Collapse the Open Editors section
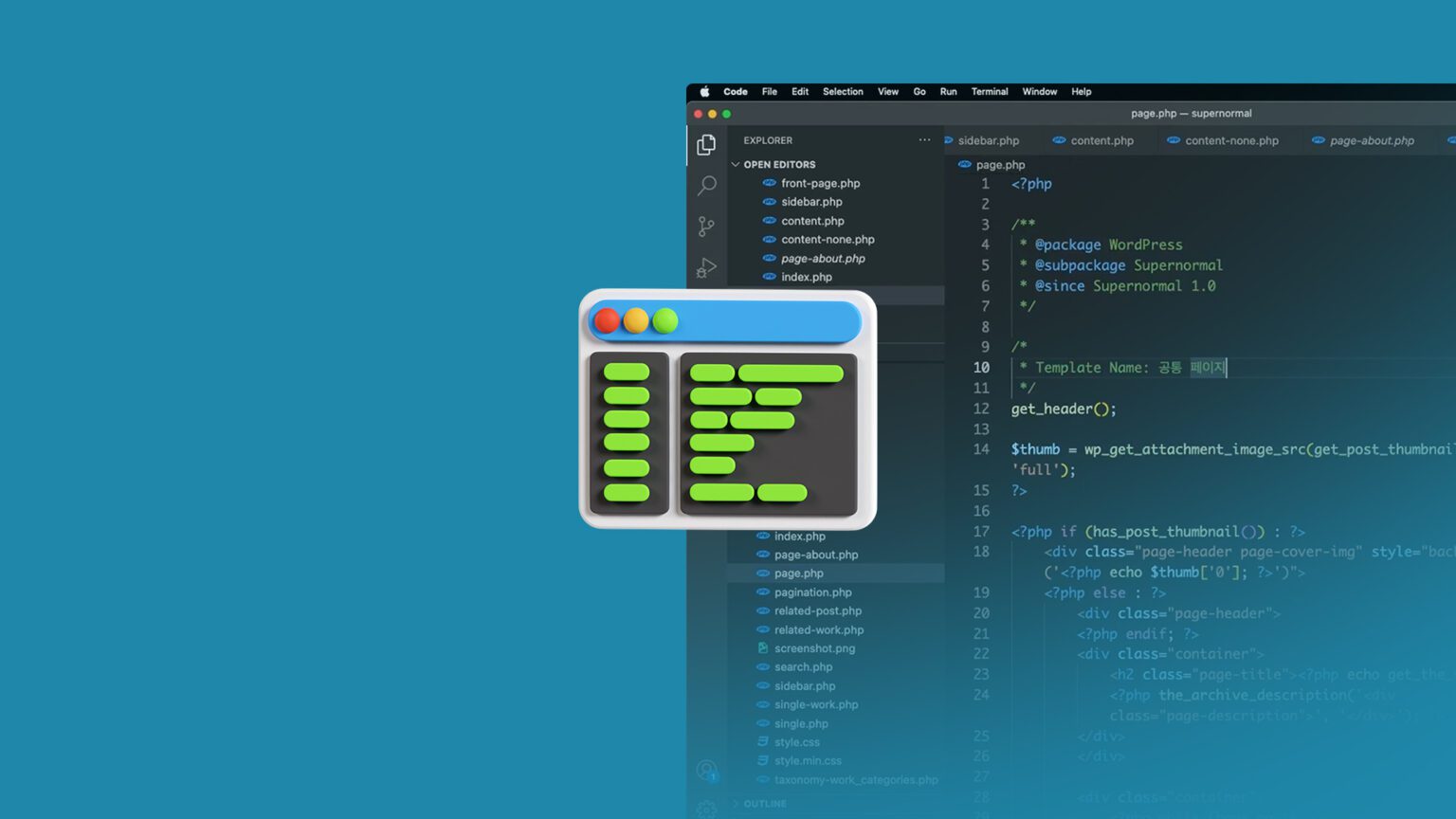The width and height of the screenshot is (1456, 819). 736,164
